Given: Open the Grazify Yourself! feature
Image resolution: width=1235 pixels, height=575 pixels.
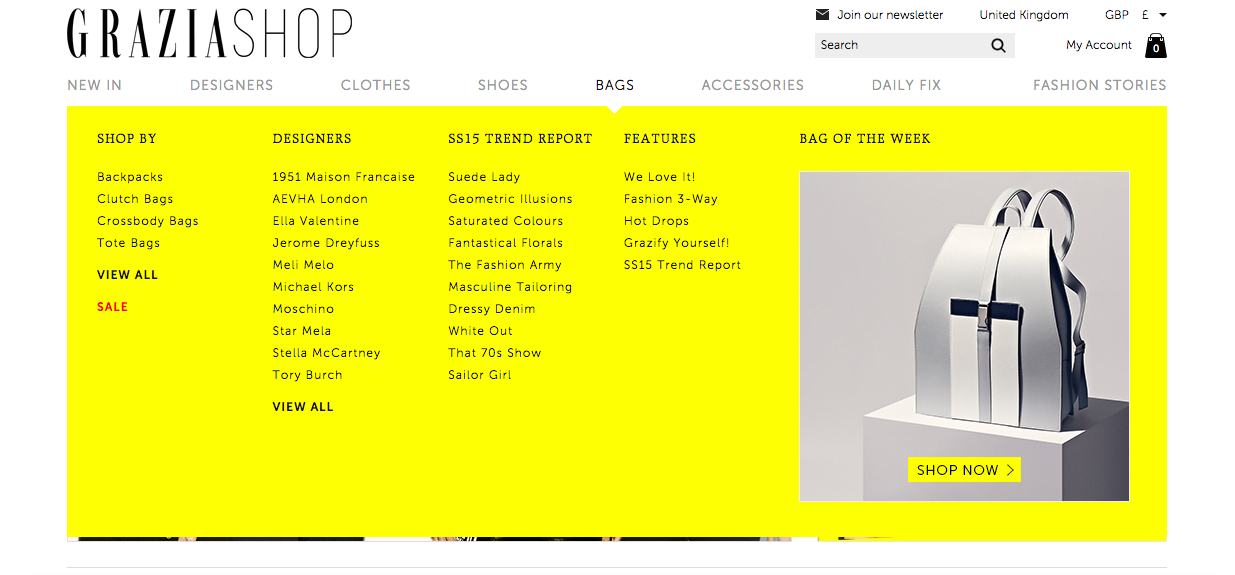Looking at the screenshot, I should click(676, 243).
